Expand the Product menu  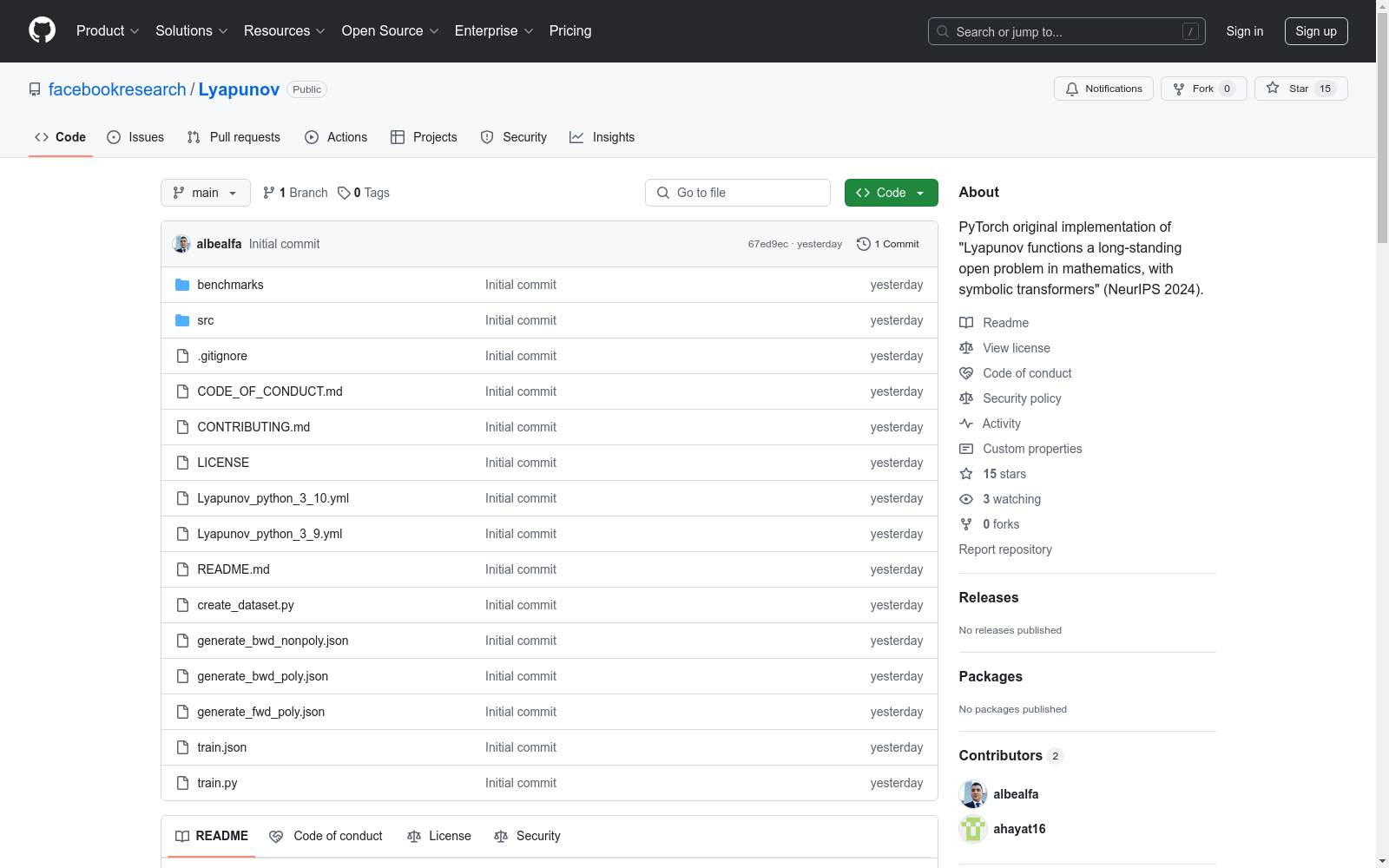pyautogui.click(x=108, y=30)
